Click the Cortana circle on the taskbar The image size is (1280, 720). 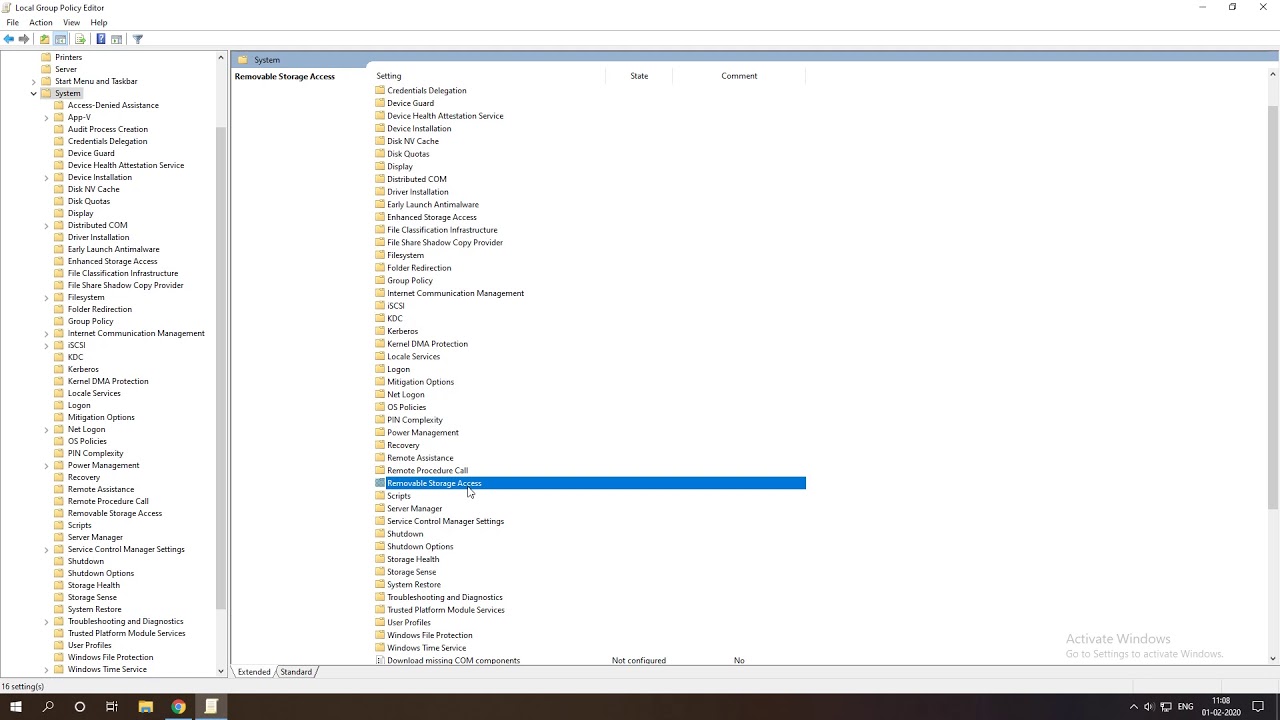pyautogui.click(x=80, y=707)
